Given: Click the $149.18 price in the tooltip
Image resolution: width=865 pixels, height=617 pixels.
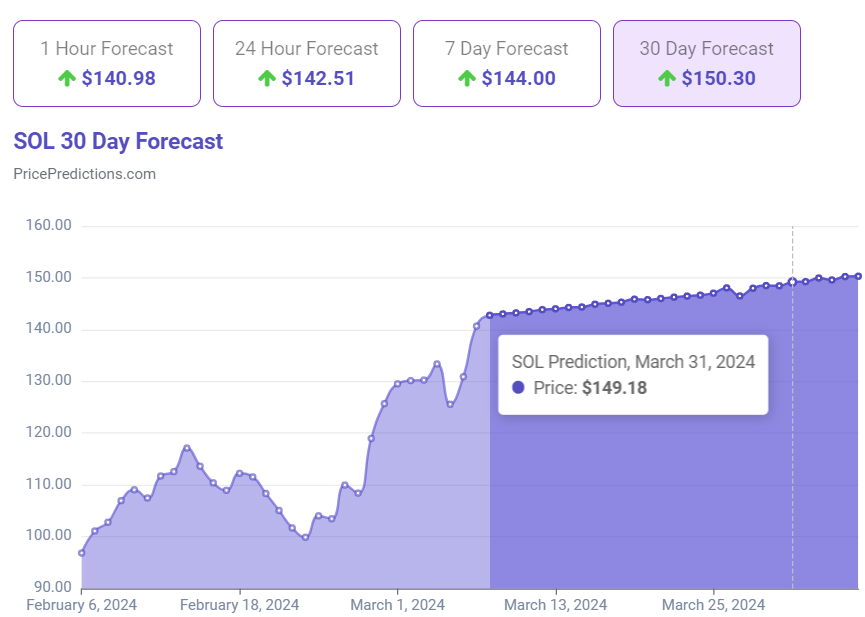Looking at the screenshot, I should (x=614, y=388).
